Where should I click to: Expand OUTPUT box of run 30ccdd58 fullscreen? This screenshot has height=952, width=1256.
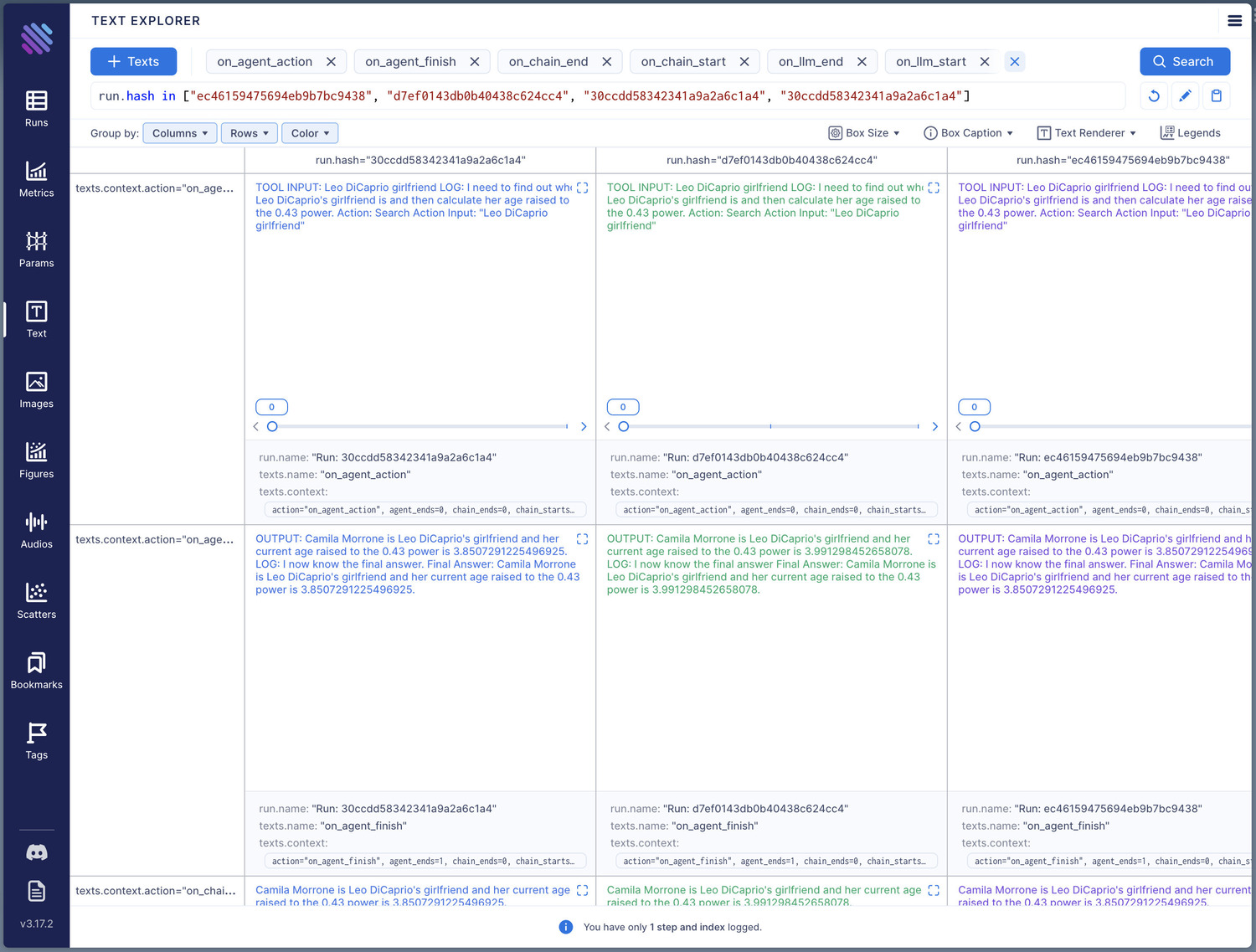click(x=583, y=539)
